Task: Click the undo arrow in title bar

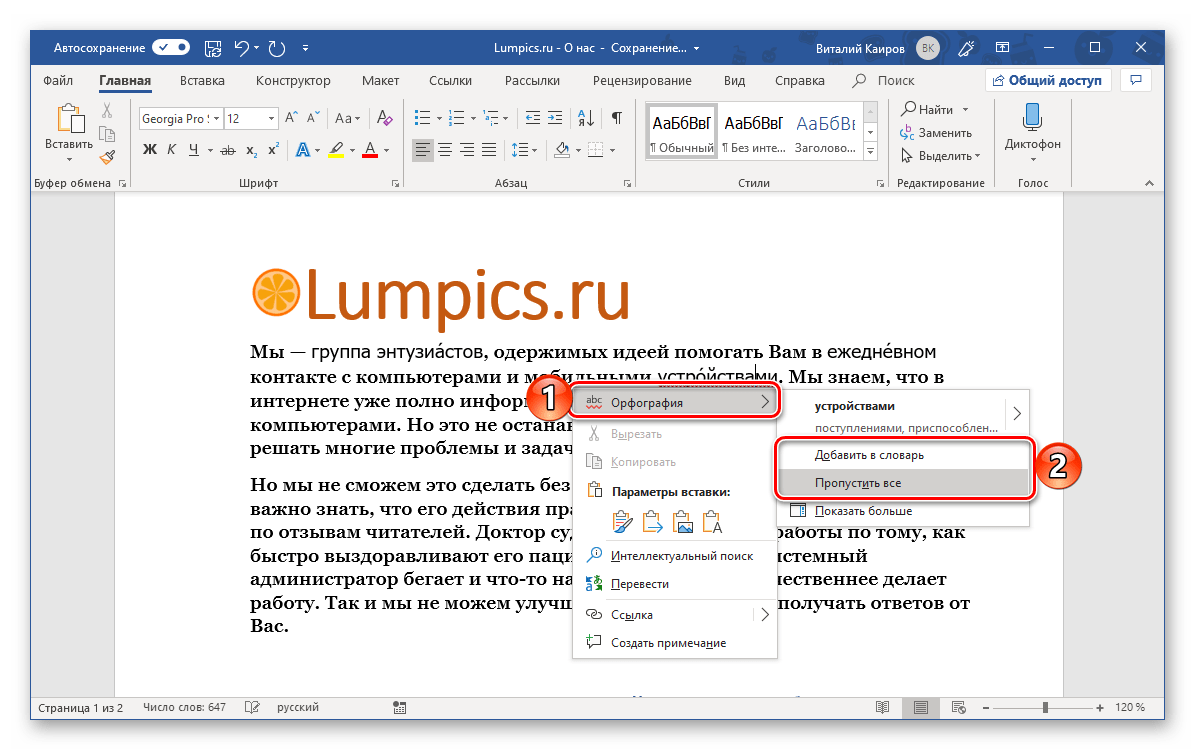Action: (x=241, y=47)
